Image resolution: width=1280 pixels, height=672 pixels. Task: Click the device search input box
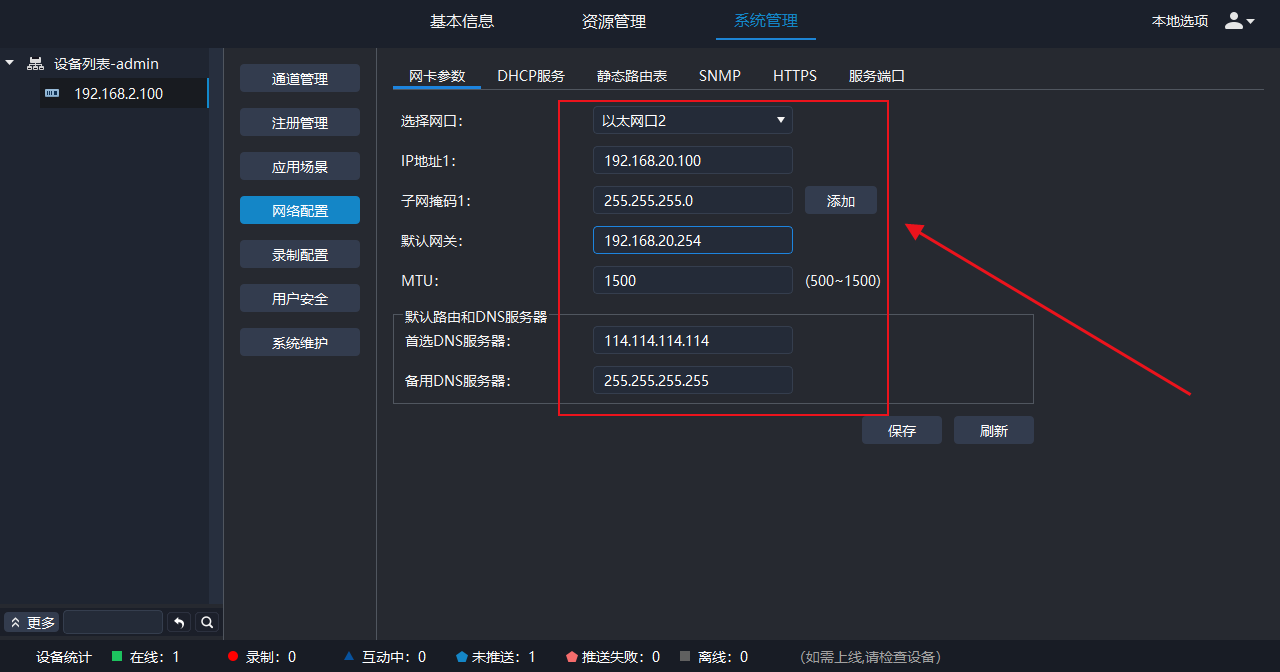click(112, 622)
